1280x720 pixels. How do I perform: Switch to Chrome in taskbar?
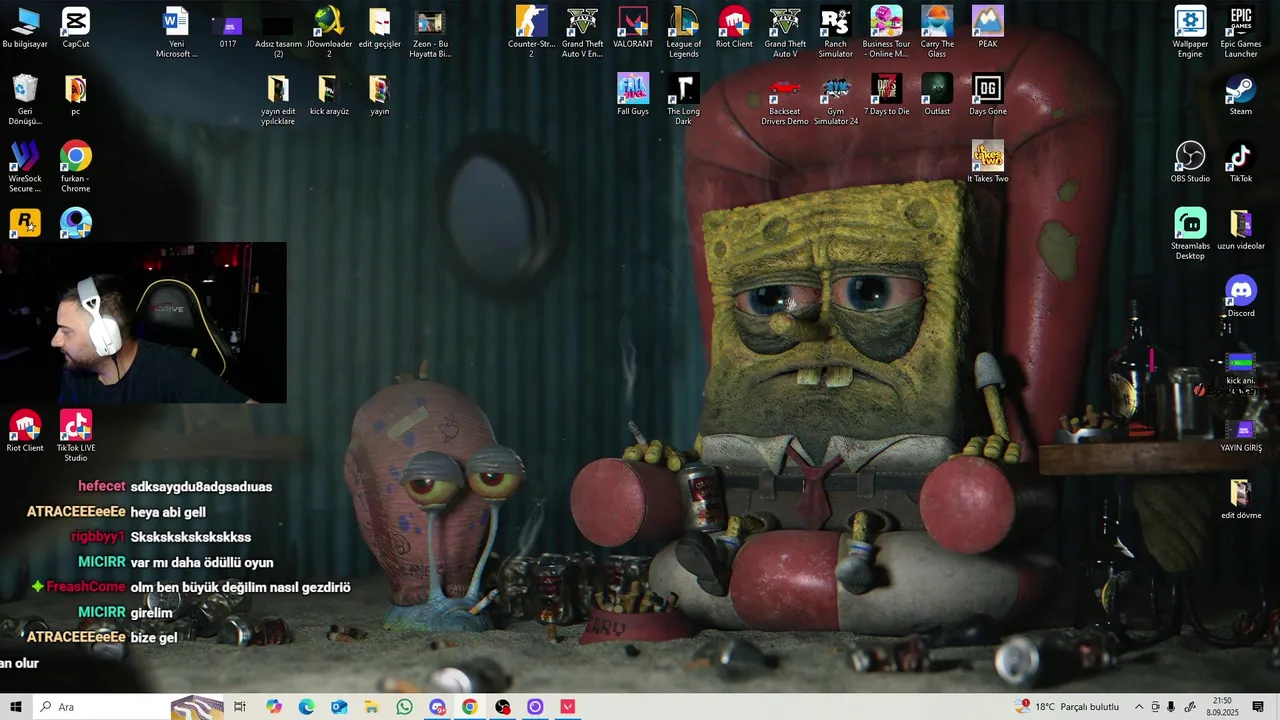tap(469, 707)
